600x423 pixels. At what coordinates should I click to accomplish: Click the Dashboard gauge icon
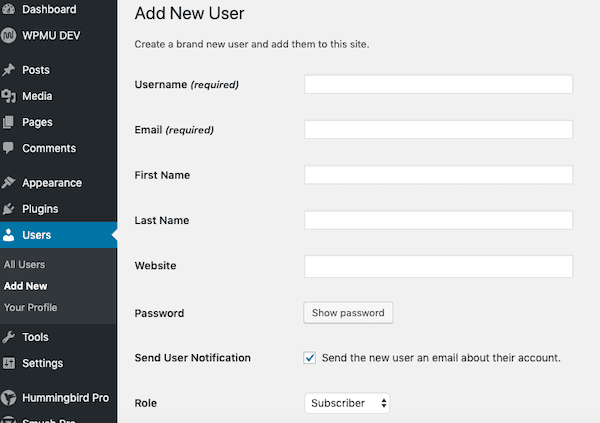[9, 10]
